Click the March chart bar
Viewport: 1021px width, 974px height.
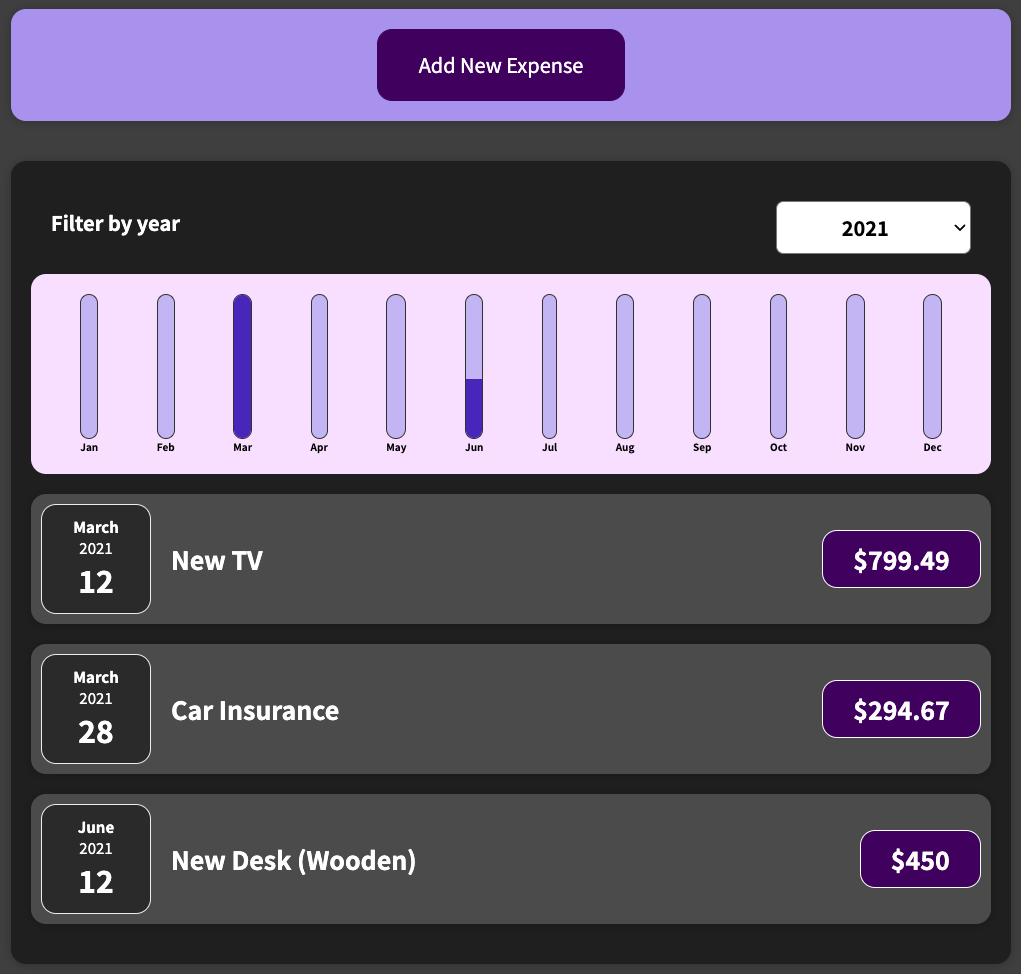click(242, 366)
